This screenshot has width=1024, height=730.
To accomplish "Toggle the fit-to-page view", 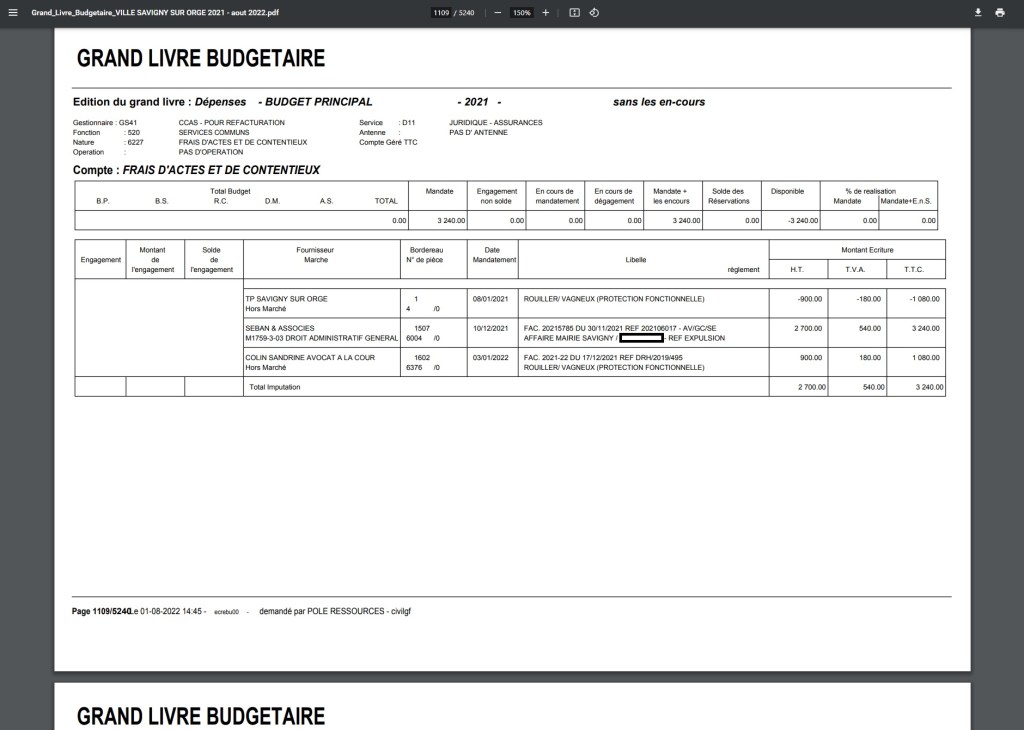I will [572, 13].
